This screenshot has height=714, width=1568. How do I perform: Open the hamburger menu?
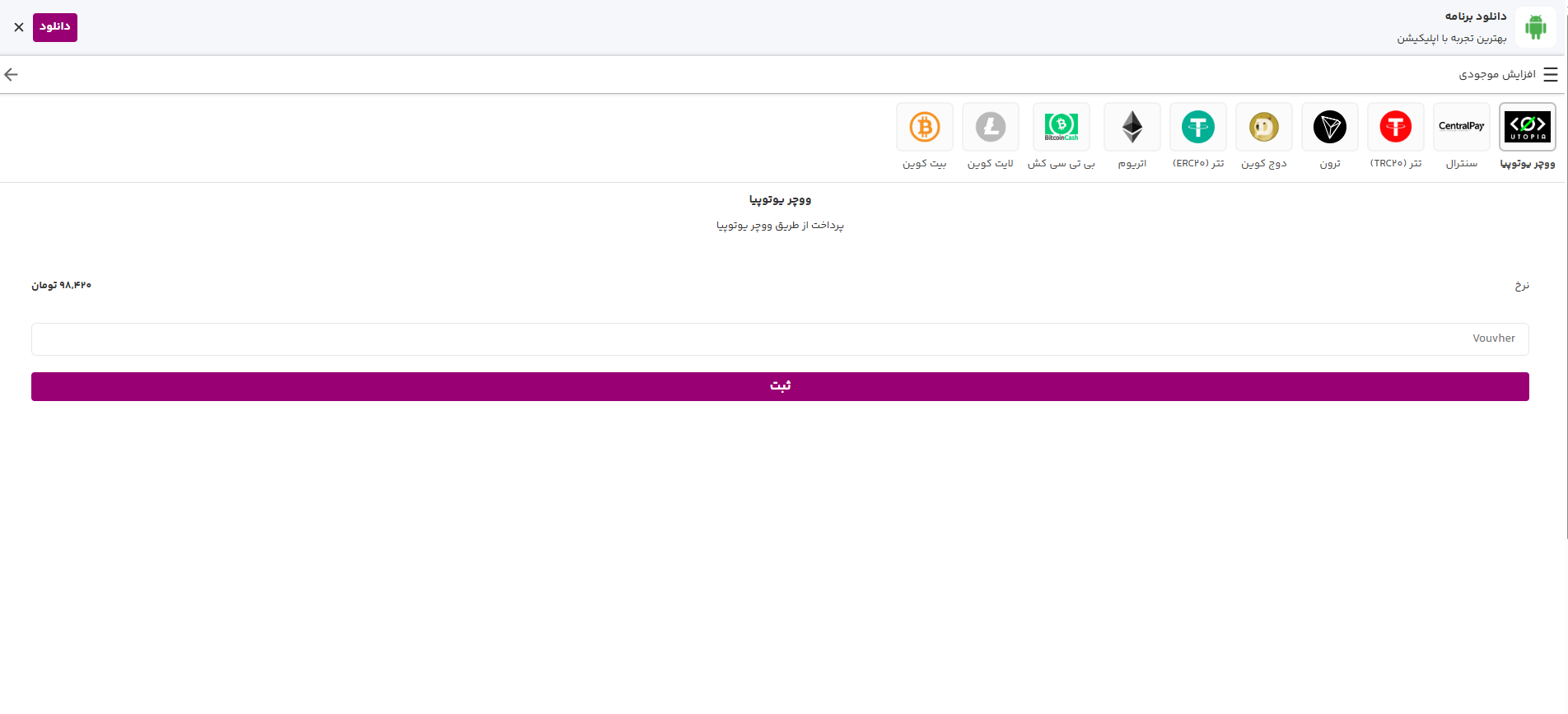[x=1550, y=75]
